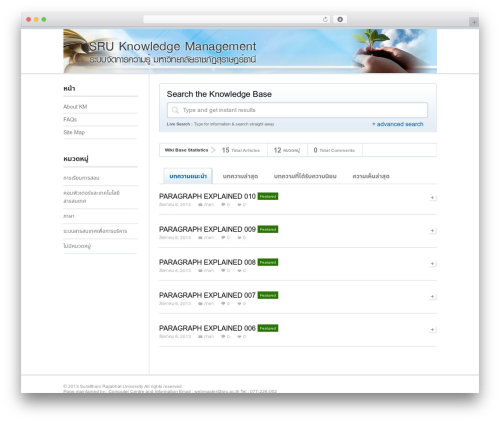Open article PARAGRAPH EXPLAINED 009
This screenshot has height=423, width=500.
coord(207,229)
